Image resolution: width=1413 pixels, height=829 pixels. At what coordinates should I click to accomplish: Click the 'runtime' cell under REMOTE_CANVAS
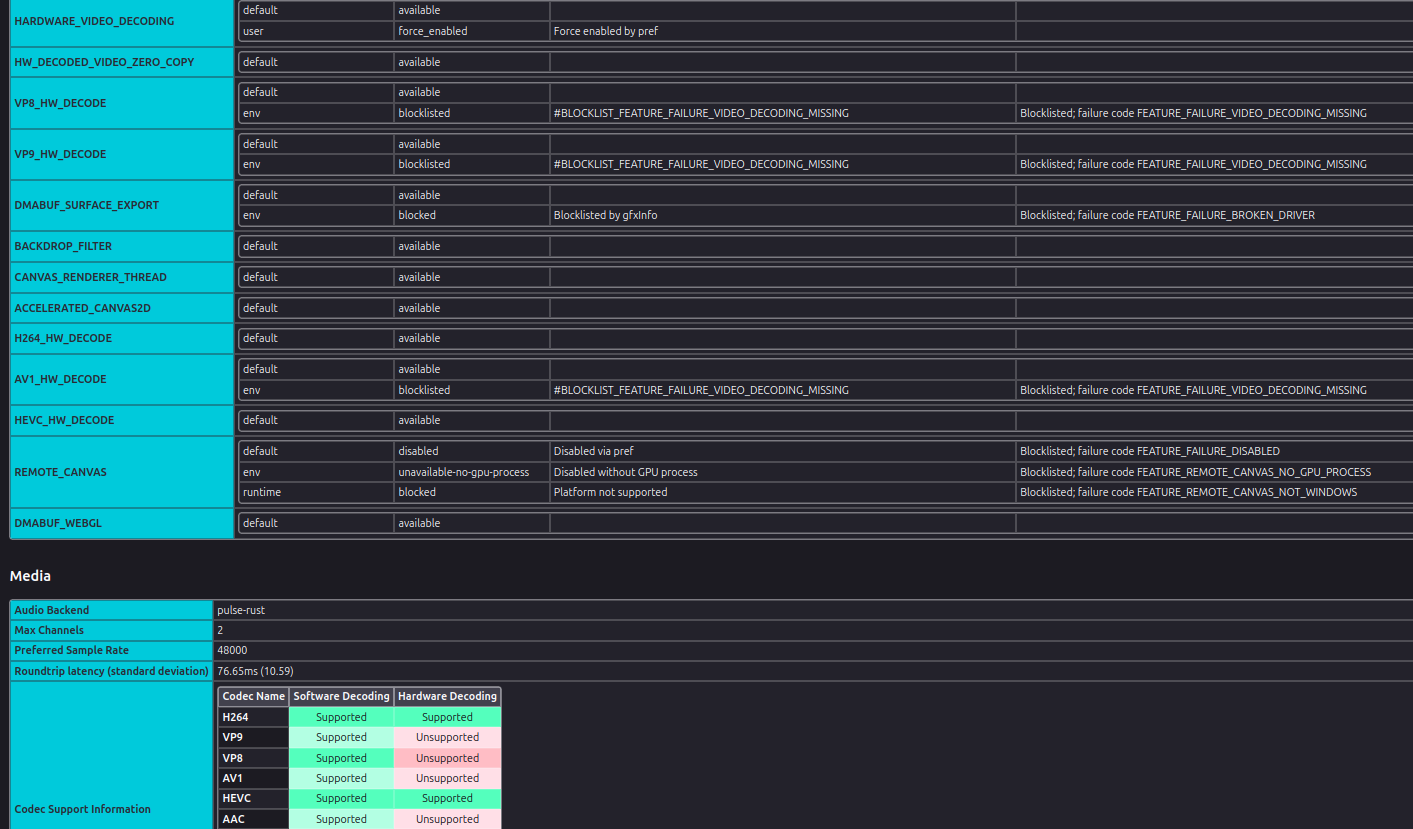tap(315, 492)
